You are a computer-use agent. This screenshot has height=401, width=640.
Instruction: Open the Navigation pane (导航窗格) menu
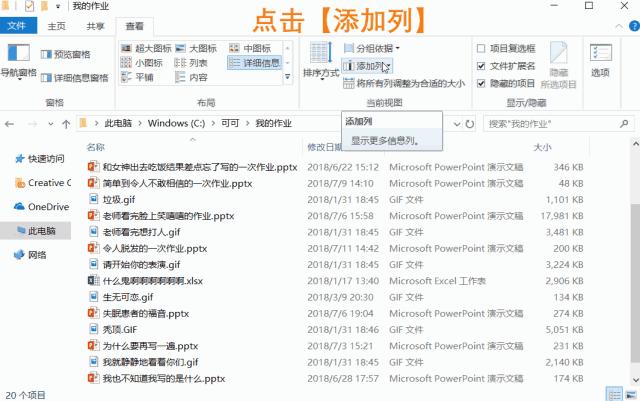[x=18, y=61]
